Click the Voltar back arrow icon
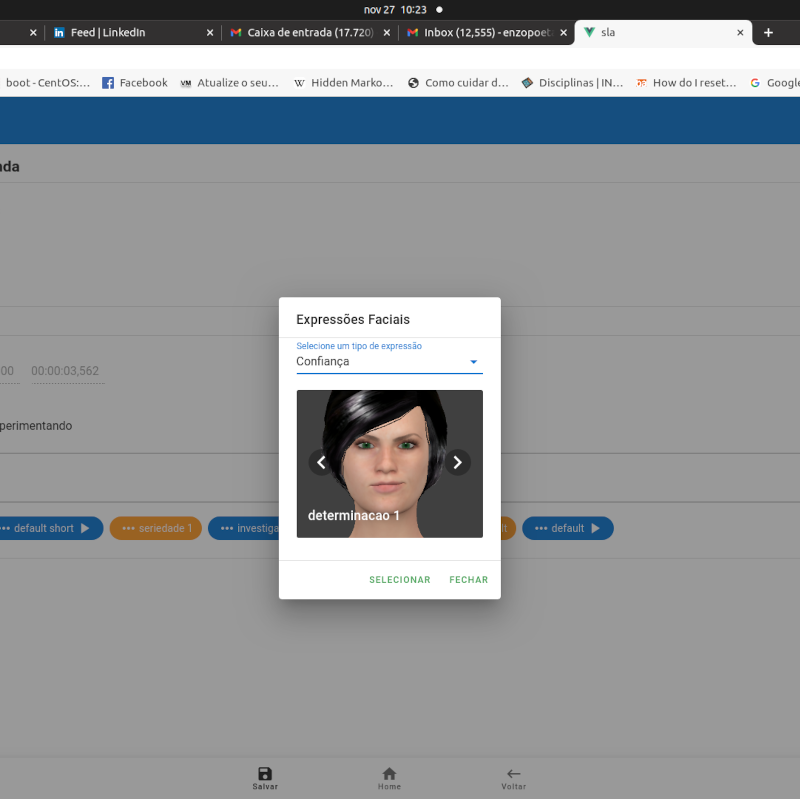Image resolution: width=800 pixels, height=799 pixels. click(513, 773)
